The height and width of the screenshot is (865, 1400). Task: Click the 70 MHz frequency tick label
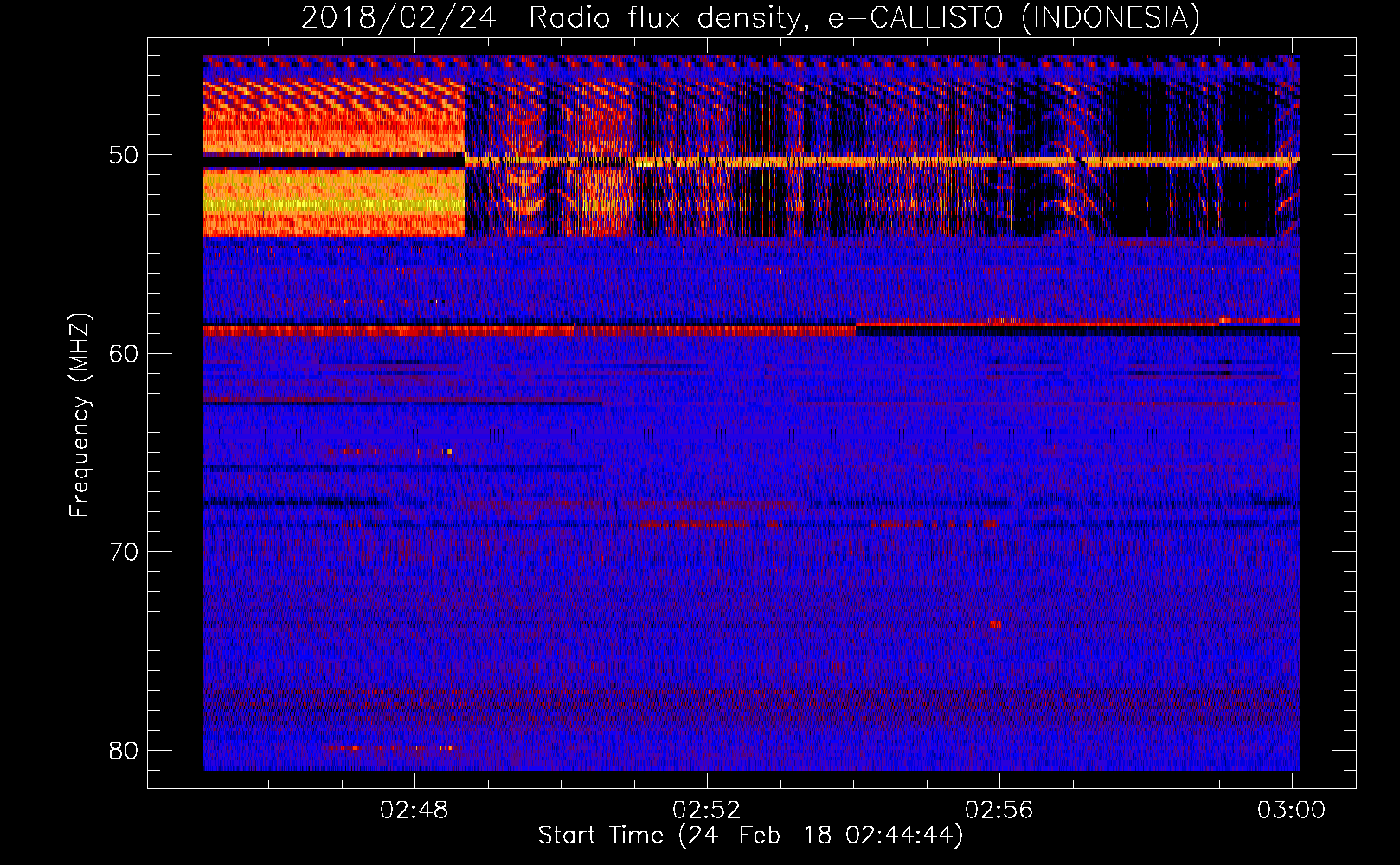pyautogui.click(x=125, y=551)
